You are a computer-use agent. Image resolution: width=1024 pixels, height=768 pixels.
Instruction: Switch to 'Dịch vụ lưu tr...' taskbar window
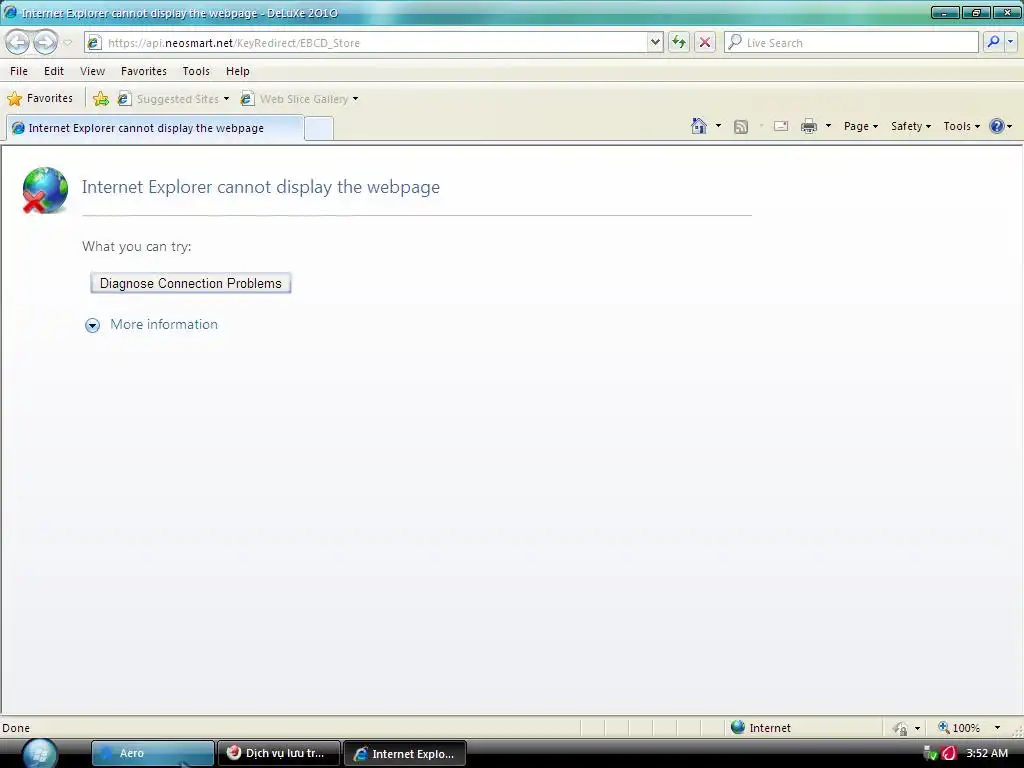pos(278,754)
